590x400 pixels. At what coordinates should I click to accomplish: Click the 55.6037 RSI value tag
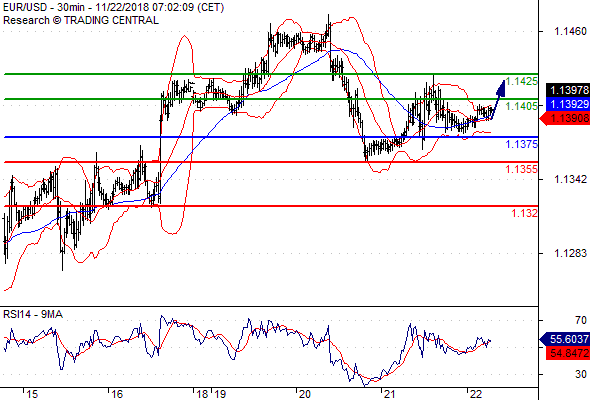[x=565, y=339]
